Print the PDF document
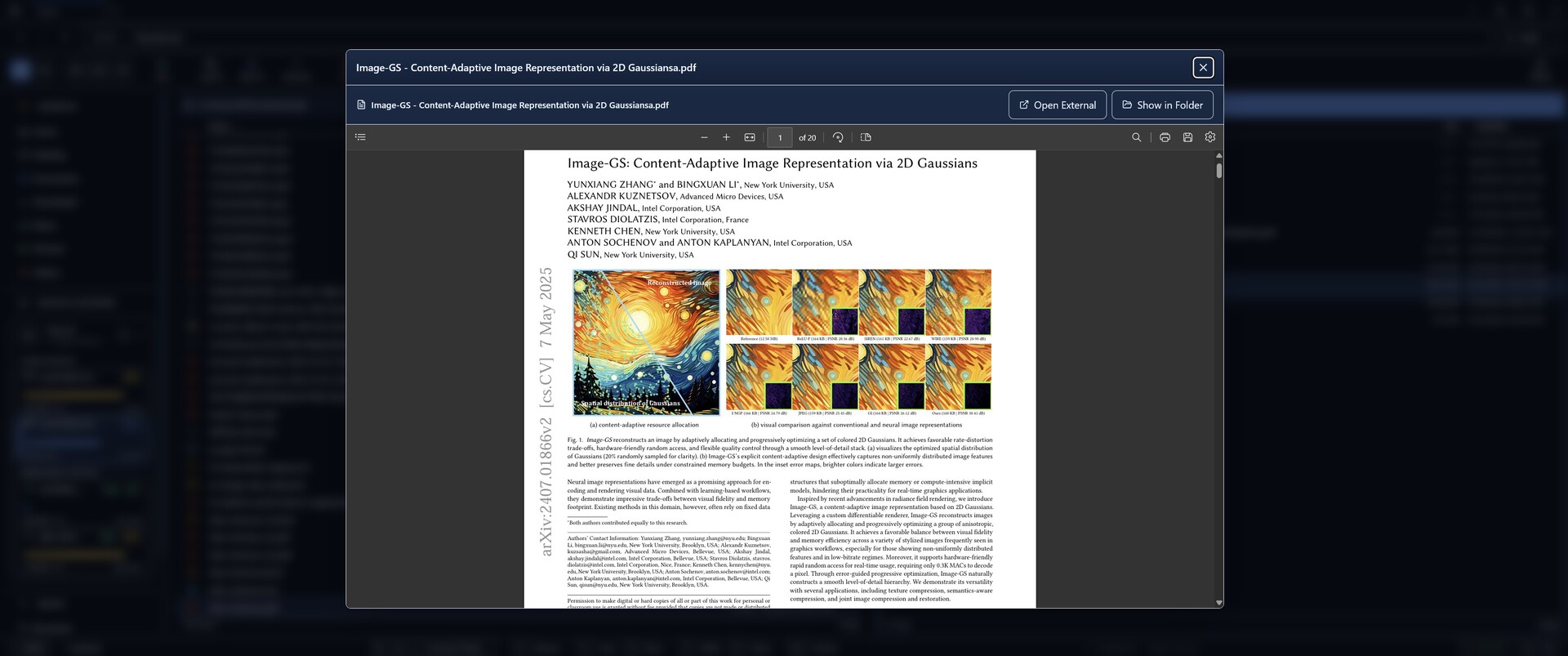This screenshot has width=1568, height=656. pyautogui.click(x=1165, y=137)
